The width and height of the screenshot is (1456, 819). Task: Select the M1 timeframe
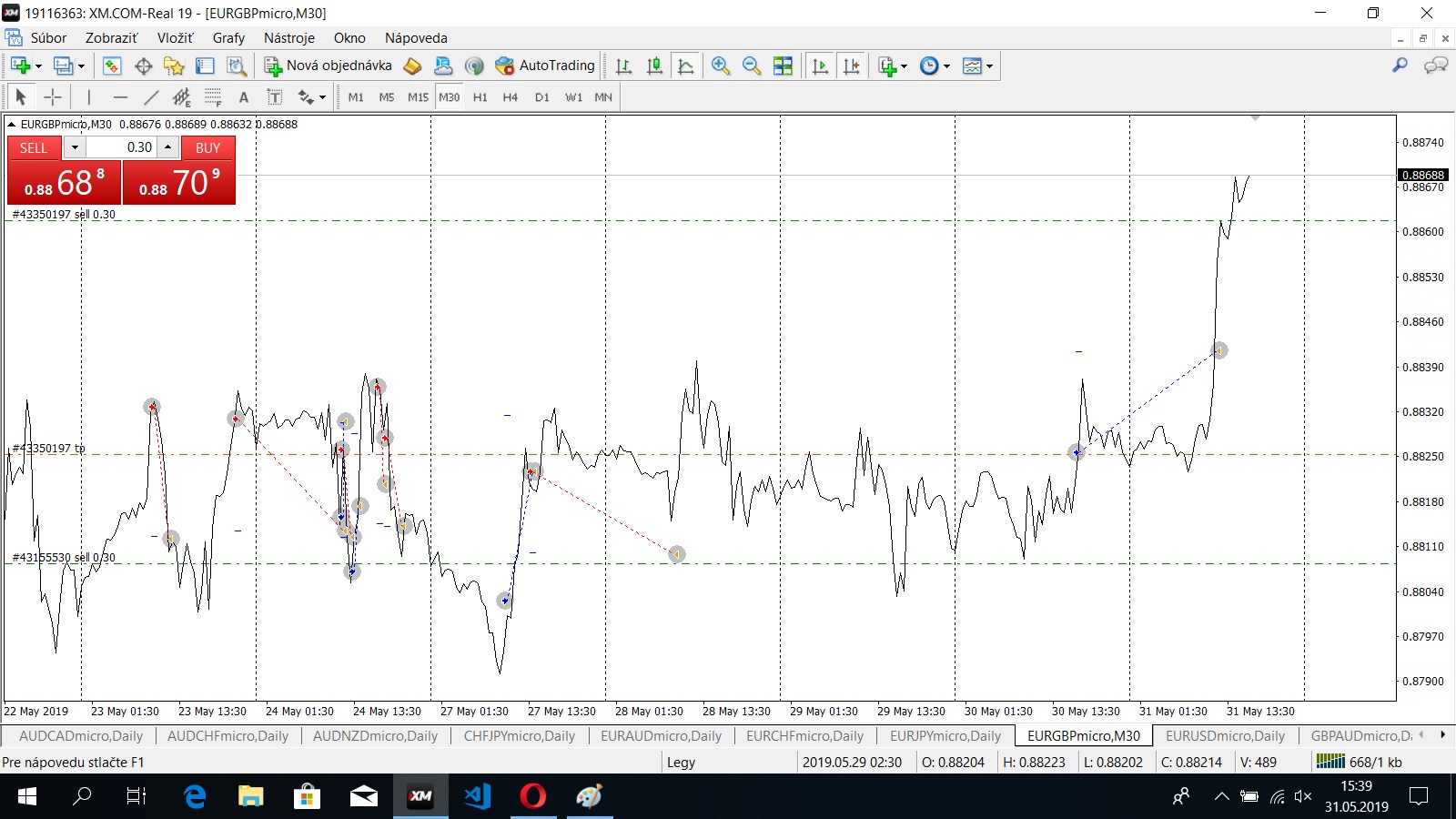[x=356, y=96]
